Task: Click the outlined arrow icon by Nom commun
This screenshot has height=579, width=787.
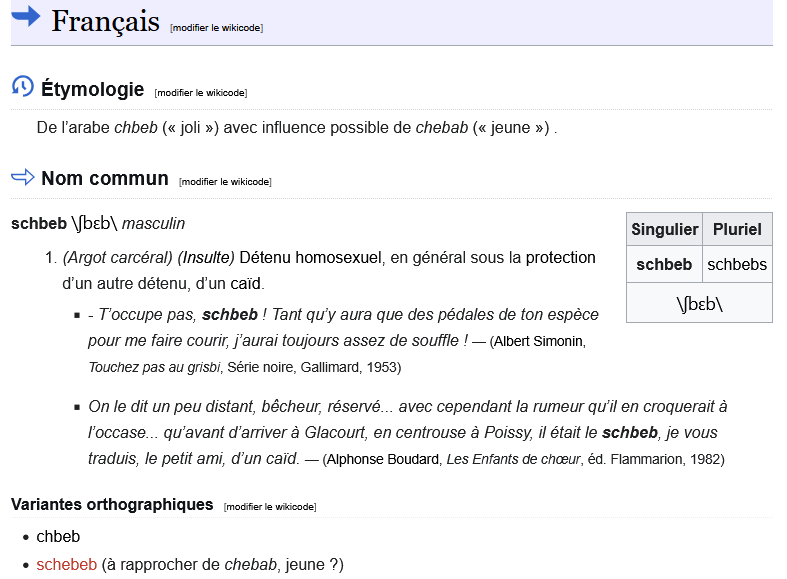Action: click(x=23, y=177)
